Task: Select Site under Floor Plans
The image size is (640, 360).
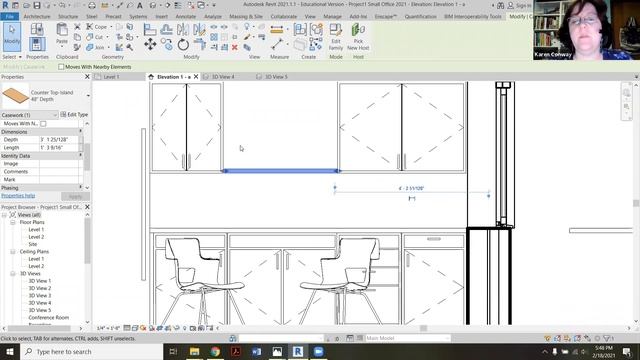Action: (33, 244)
